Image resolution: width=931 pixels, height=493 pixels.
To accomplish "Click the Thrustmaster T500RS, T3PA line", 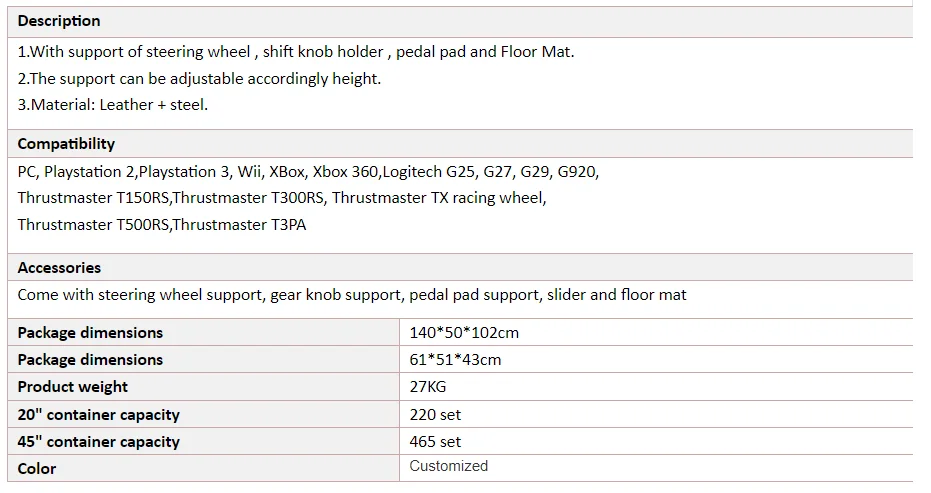I will pos(162,225).
